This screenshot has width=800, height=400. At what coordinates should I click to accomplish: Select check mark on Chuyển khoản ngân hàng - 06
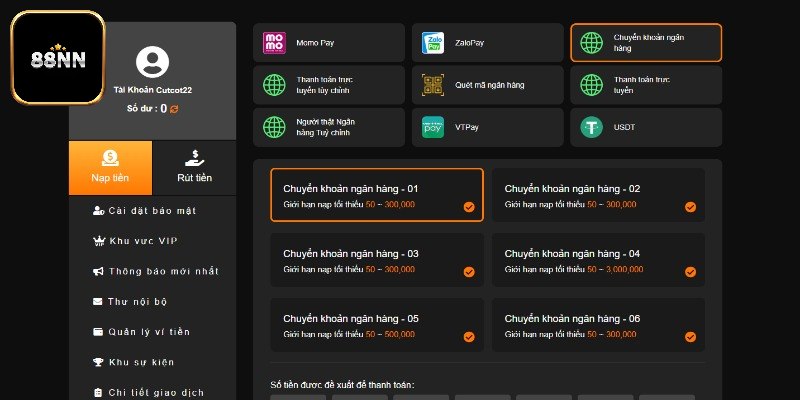(690, 337)
